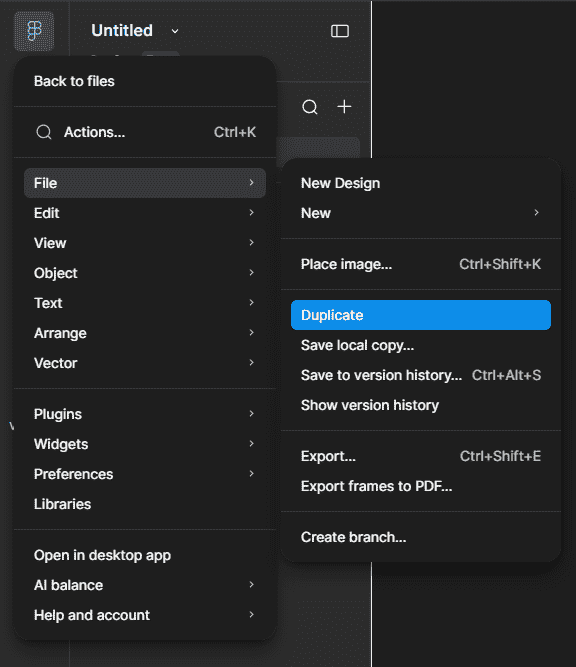This screenshot has height=667, width=576.
Task: Click the Untitled file title
Action: pos(122,31)
